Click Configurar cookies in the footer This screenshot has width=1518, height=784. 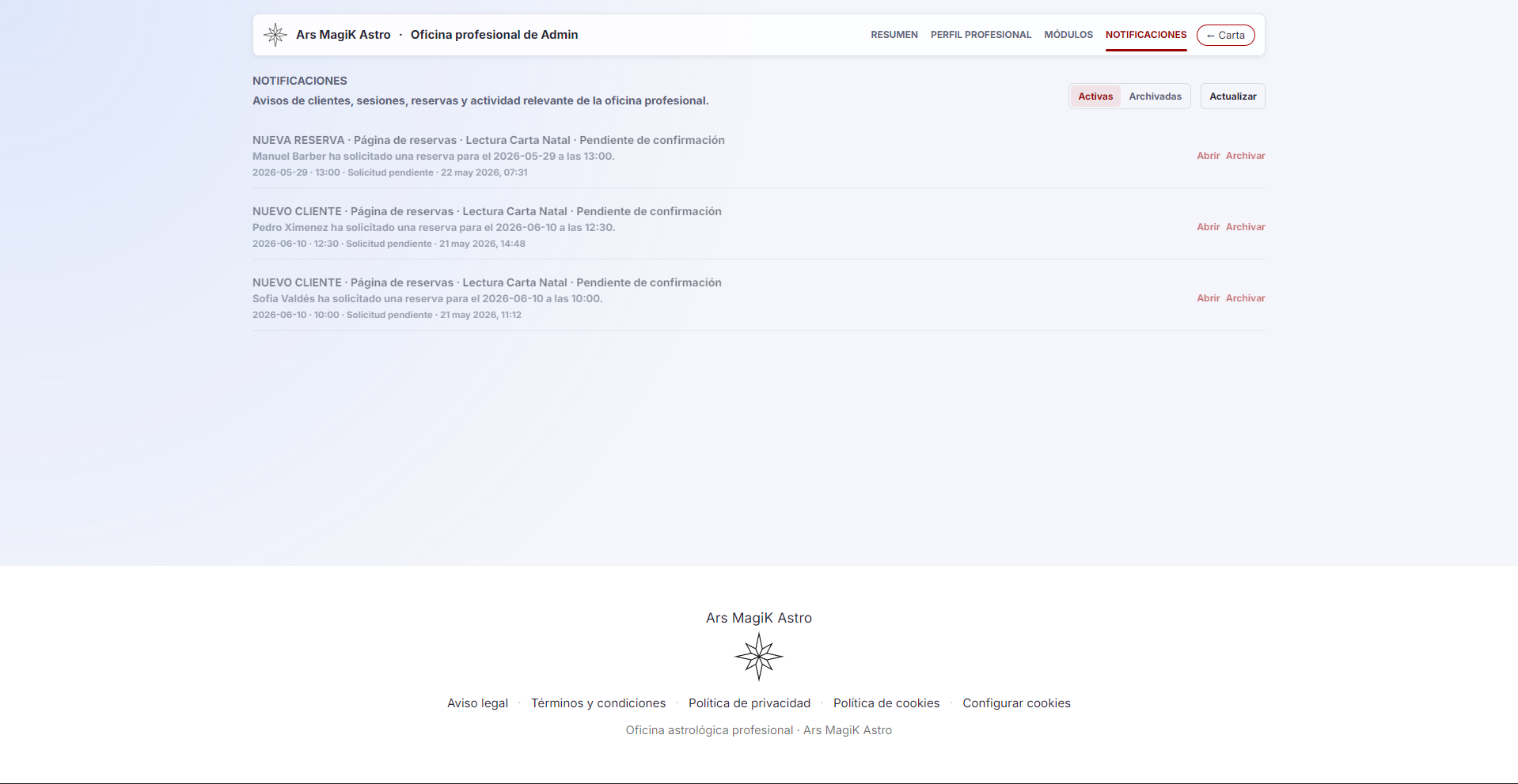1016,703
